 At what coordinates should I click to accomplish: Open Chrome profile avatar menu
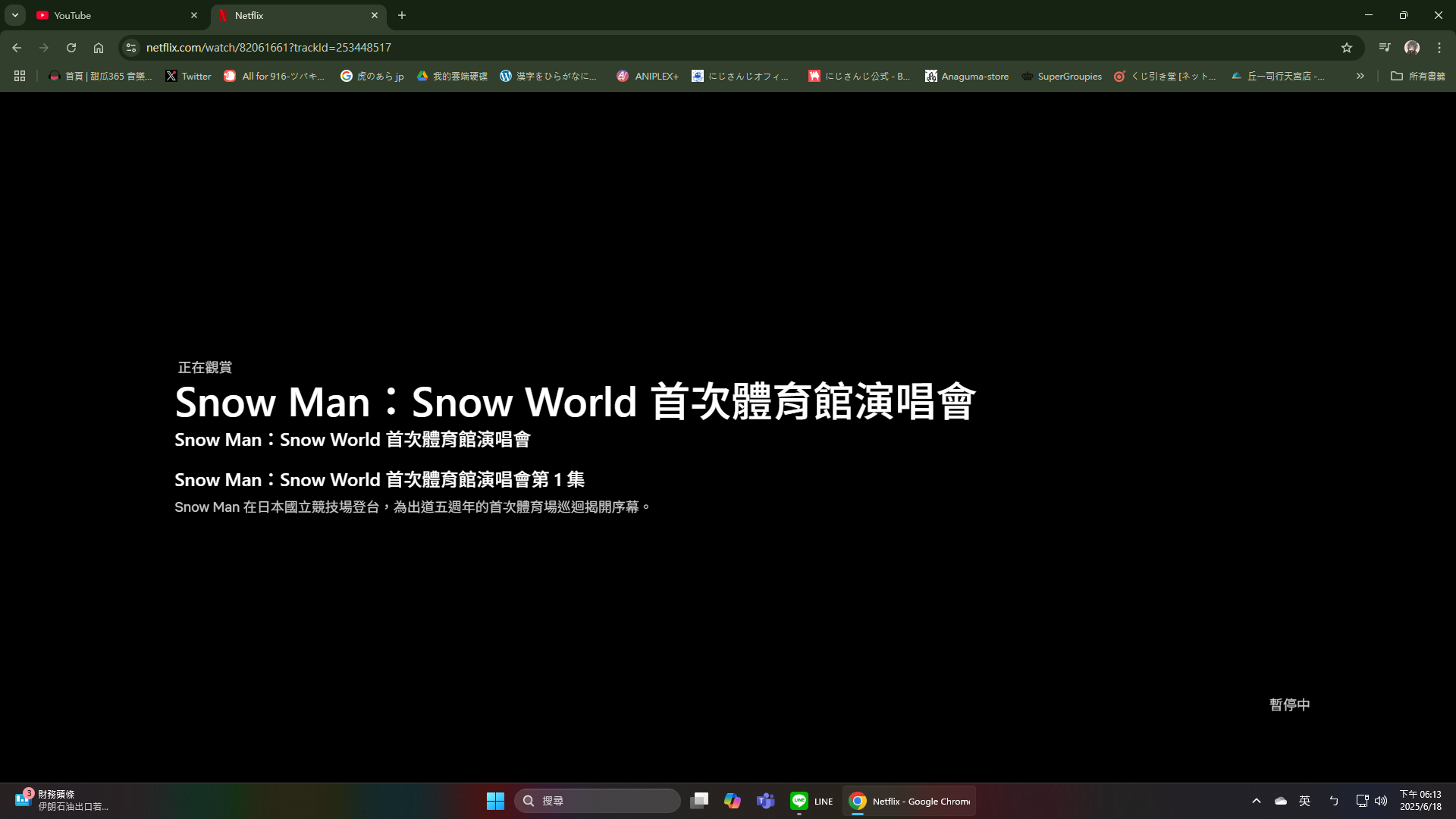(x=1412, y=48)
